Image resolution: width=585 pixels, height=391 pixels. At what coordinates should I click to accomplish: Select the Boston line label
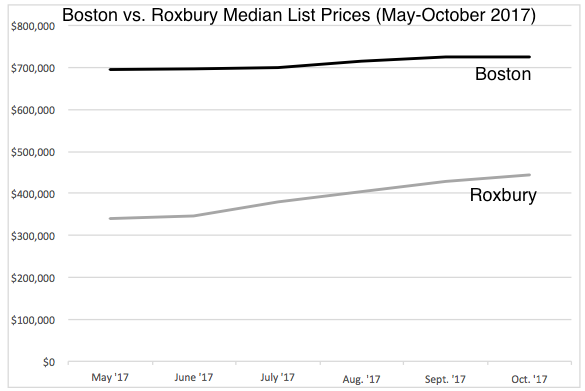tap(503, 74)
